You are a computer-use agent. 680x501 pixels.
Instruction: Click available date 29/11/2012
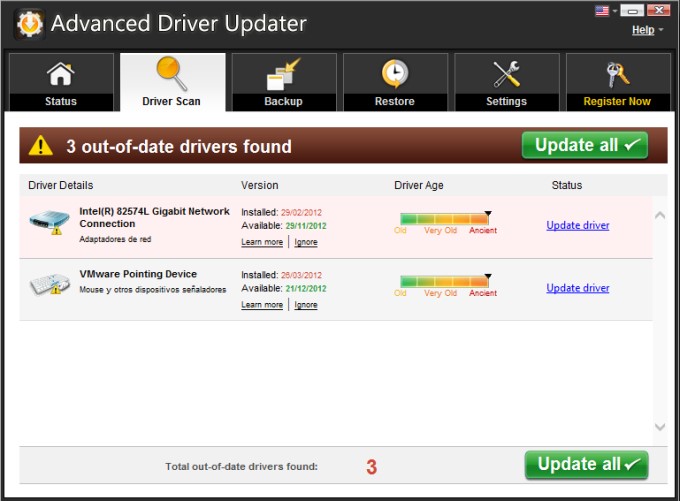click(306, 226)
